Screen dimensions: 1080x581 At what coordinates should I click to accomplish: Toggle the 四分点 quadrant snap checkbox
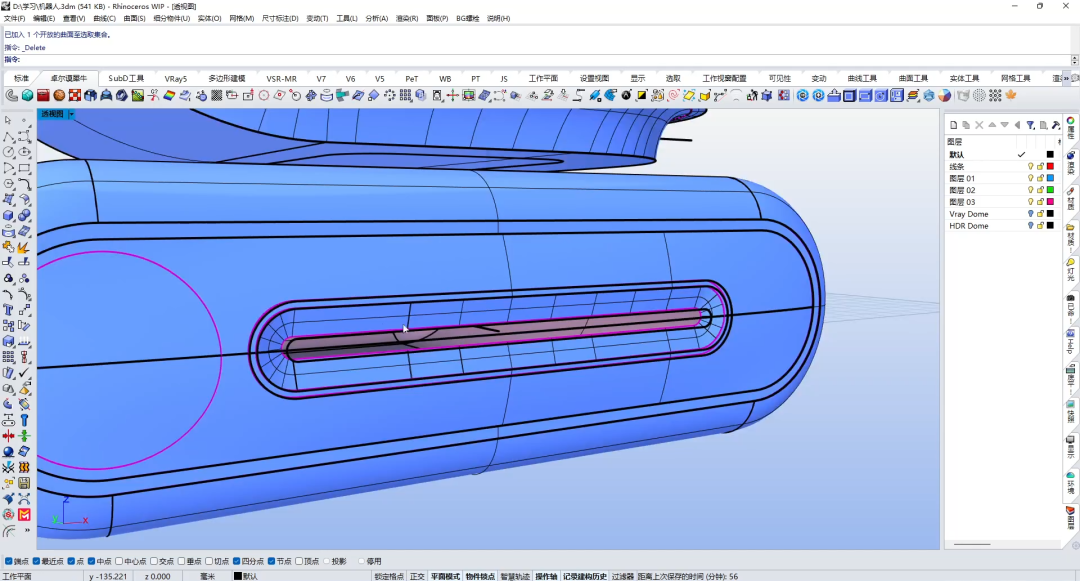[x=236, y=561]
